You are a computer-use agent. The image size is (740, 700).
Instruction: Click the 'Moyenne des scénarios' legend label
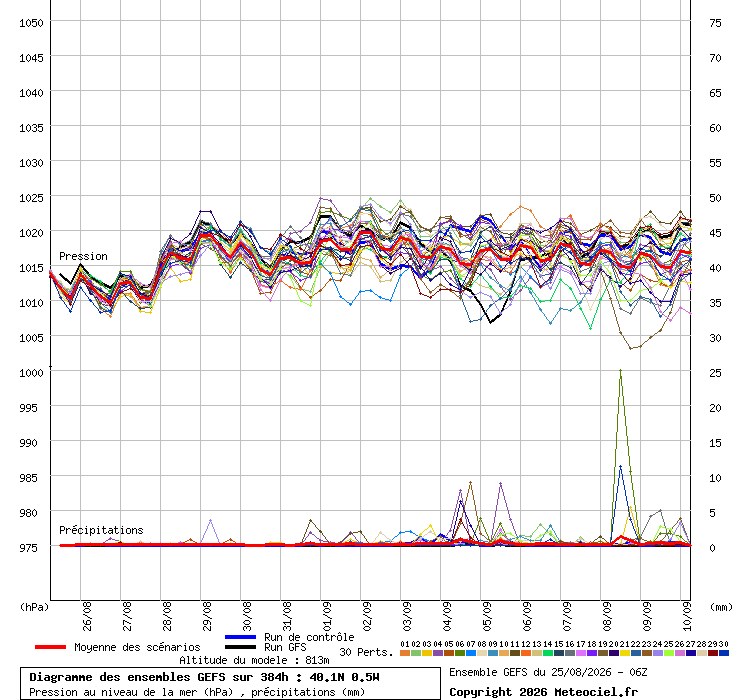(137, 647)
